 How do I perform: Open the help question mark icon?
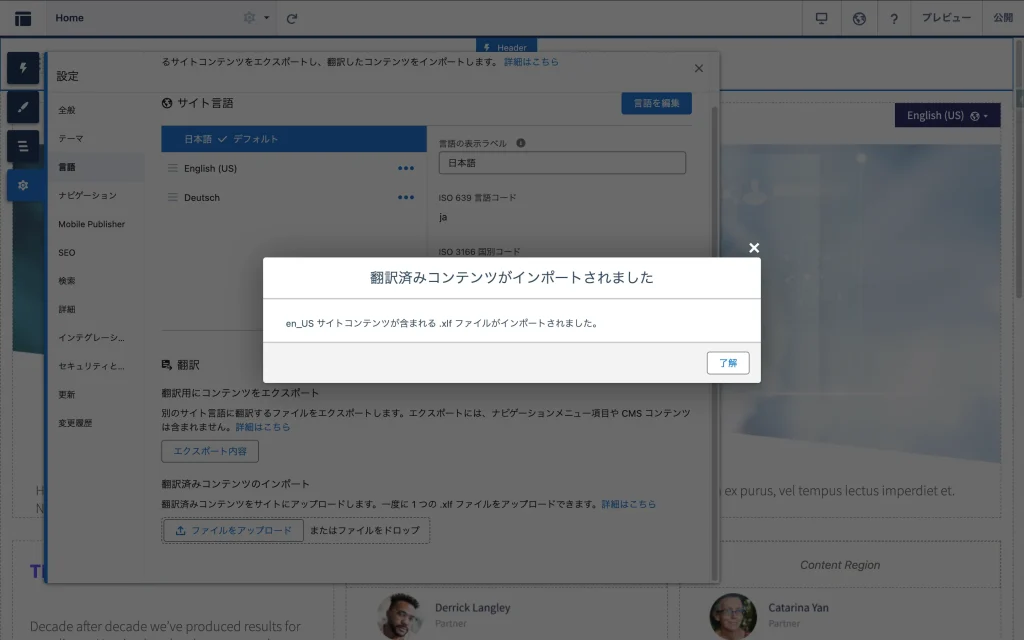894,18
